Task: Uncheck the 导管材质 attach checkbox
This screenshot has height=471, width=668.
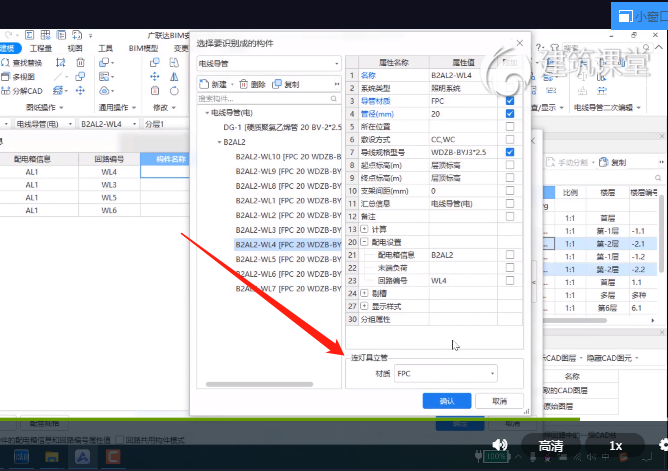Action: click(x=510, y=101)
